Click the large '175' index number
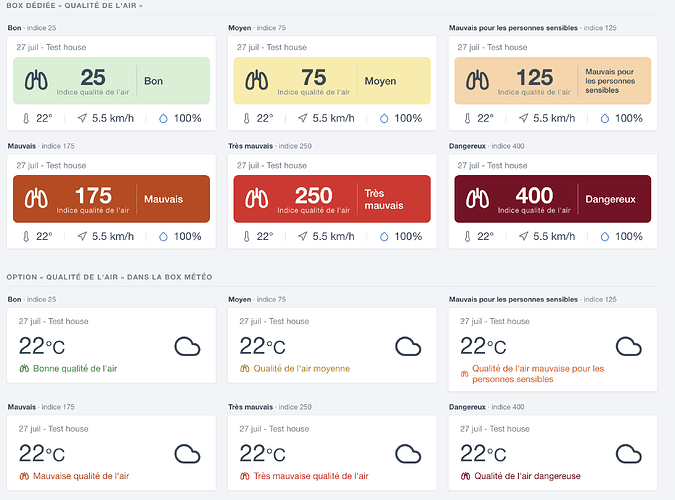 coord(93,196)
